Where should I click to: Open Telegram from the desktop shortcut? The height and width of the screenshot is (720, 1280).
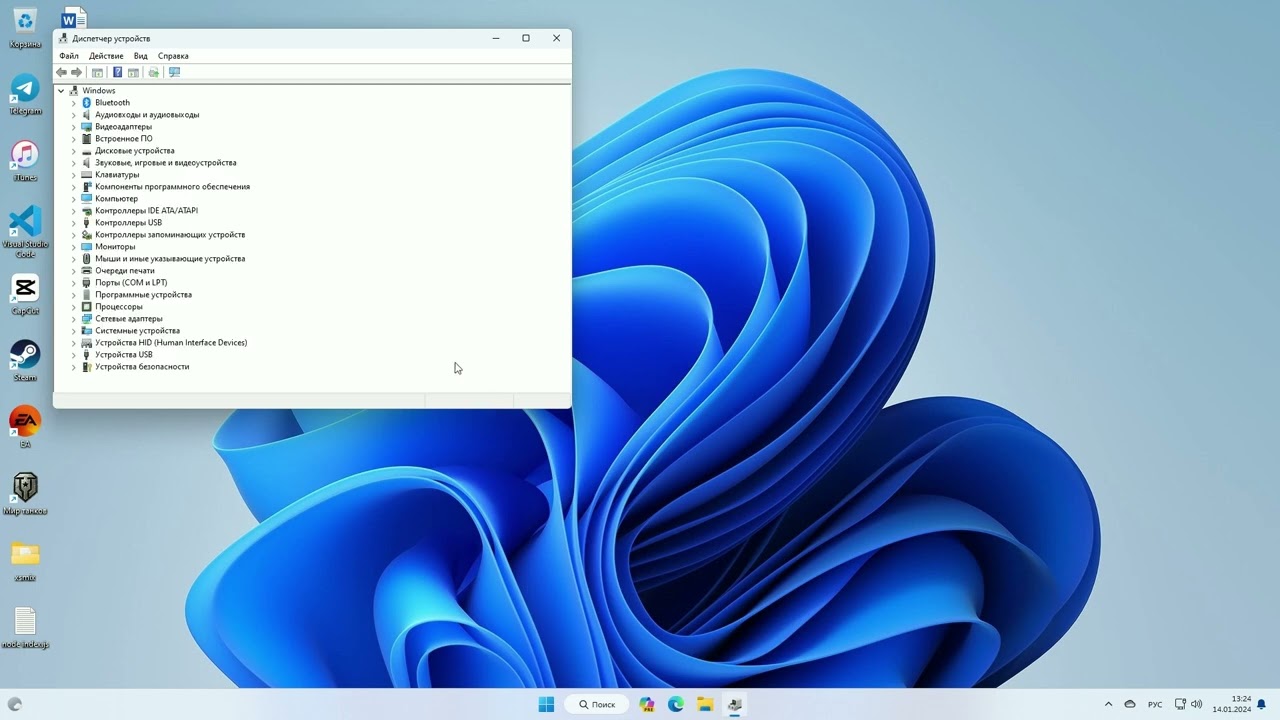click(x=25, y=90)
